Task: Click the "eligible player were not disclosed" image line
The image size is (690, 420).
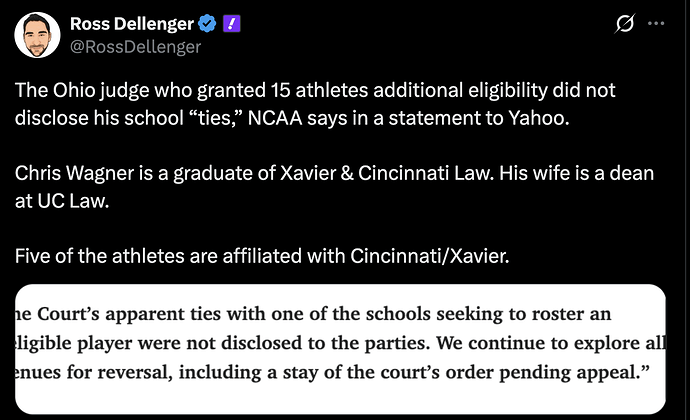Action: point(340,343)
